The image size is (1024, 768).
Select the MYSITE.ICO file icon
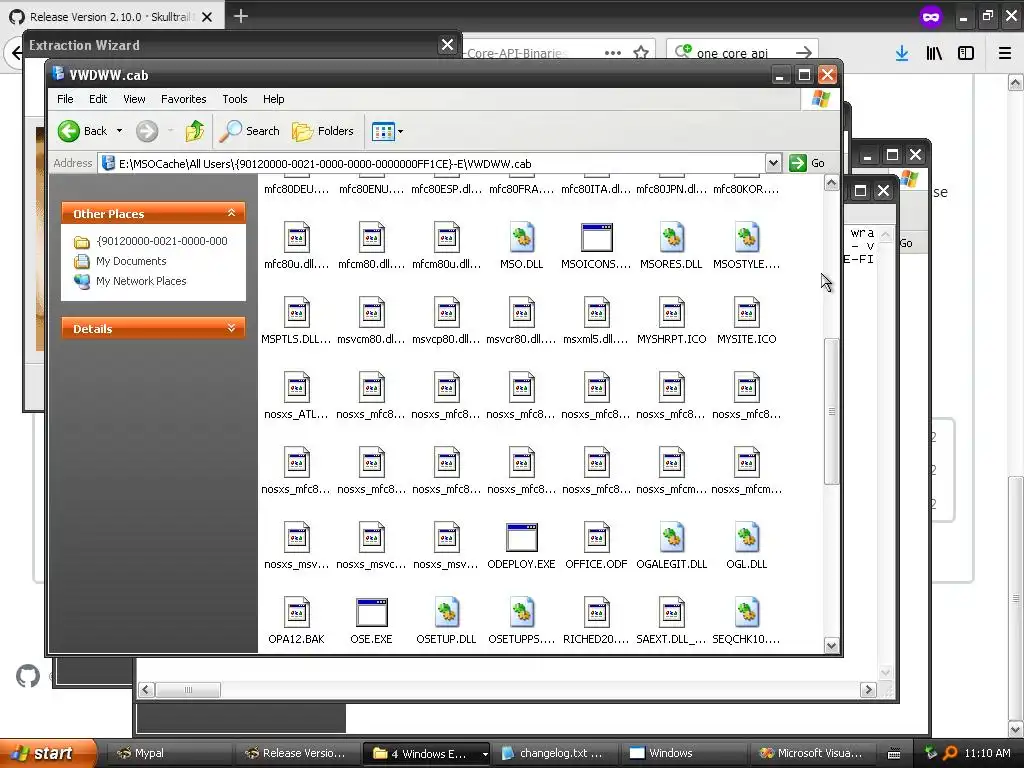(x=746, y=313)
